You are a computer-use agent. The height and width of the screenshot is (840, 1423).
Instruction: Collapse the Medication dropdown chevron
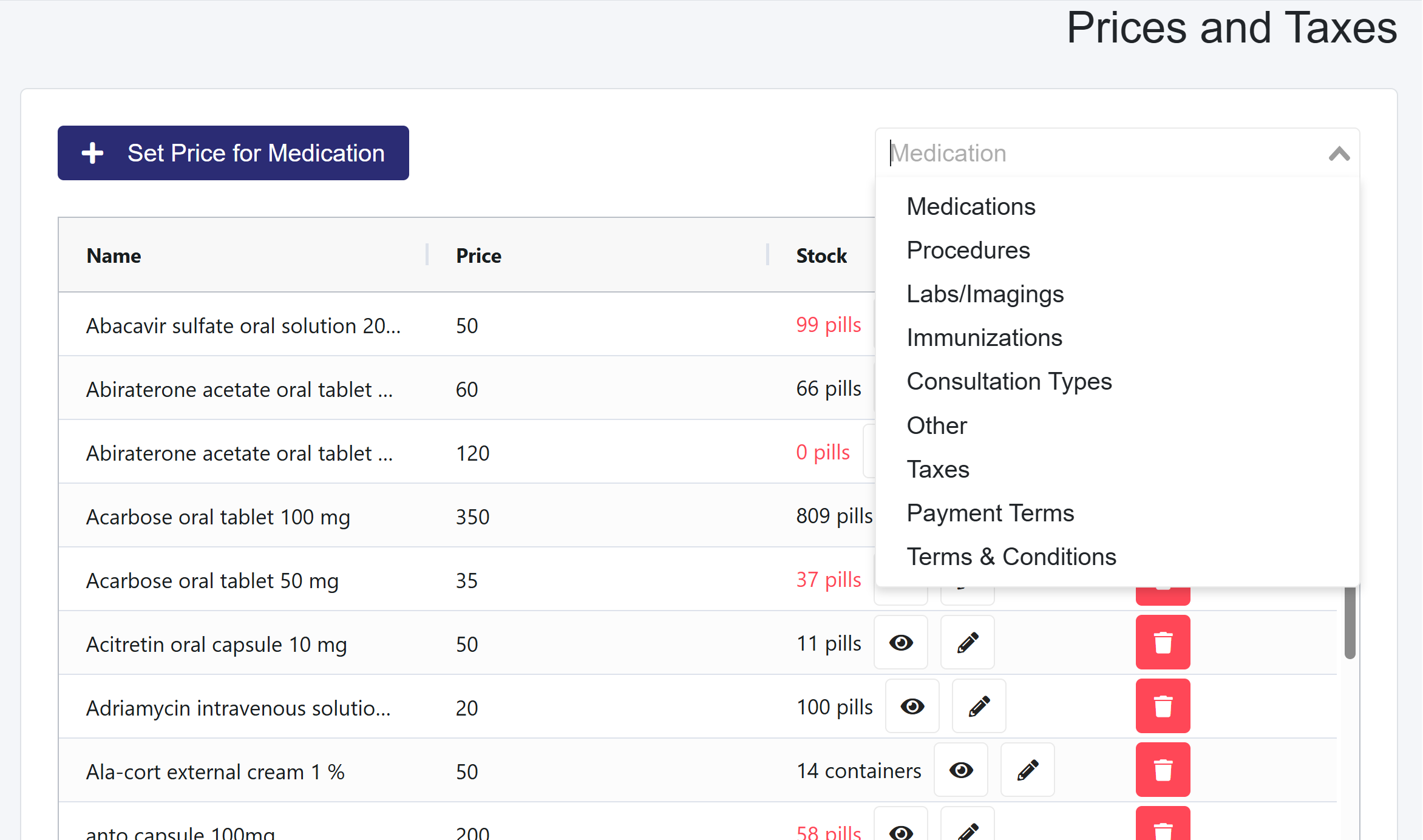click(1339, 154)
